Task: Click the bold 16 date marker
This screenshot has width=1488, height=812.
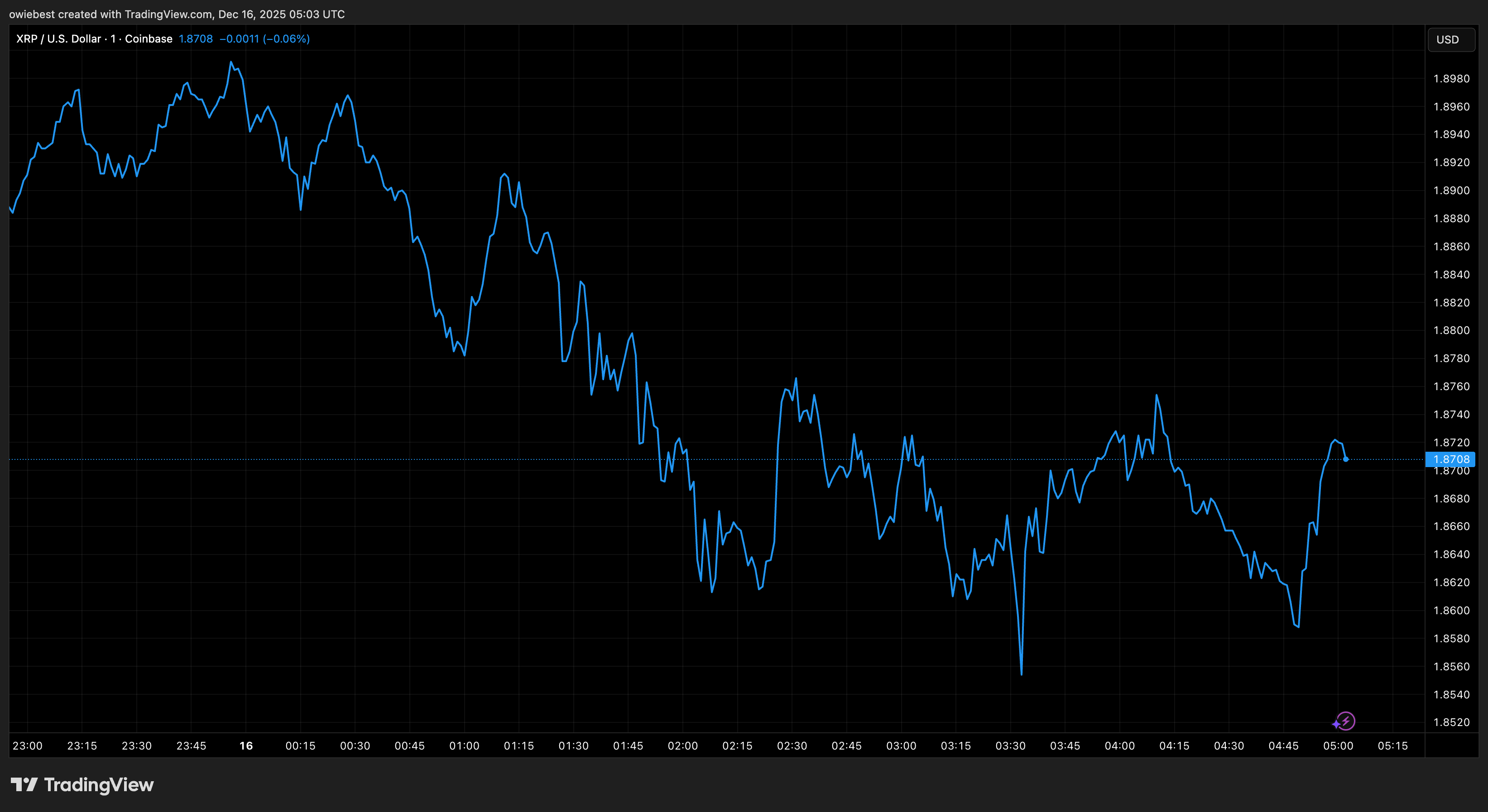Action: (246, 745)
